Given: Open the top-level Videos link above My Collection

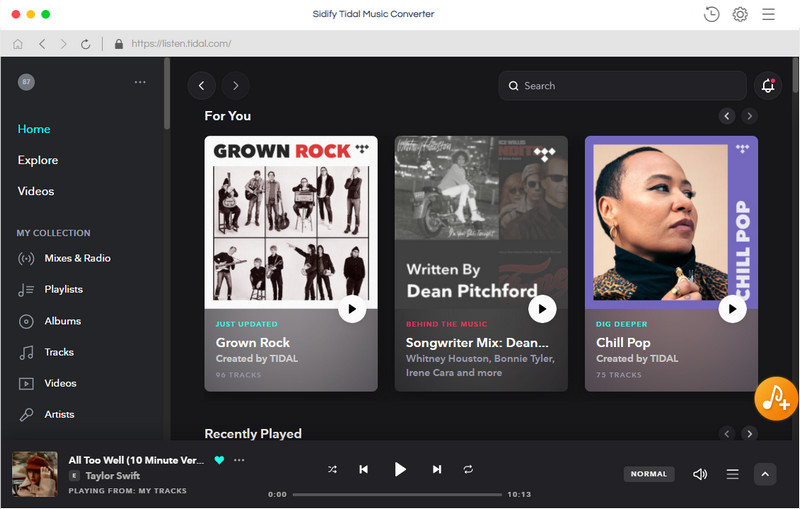Looking at the screenshot, I should (36, 191).
